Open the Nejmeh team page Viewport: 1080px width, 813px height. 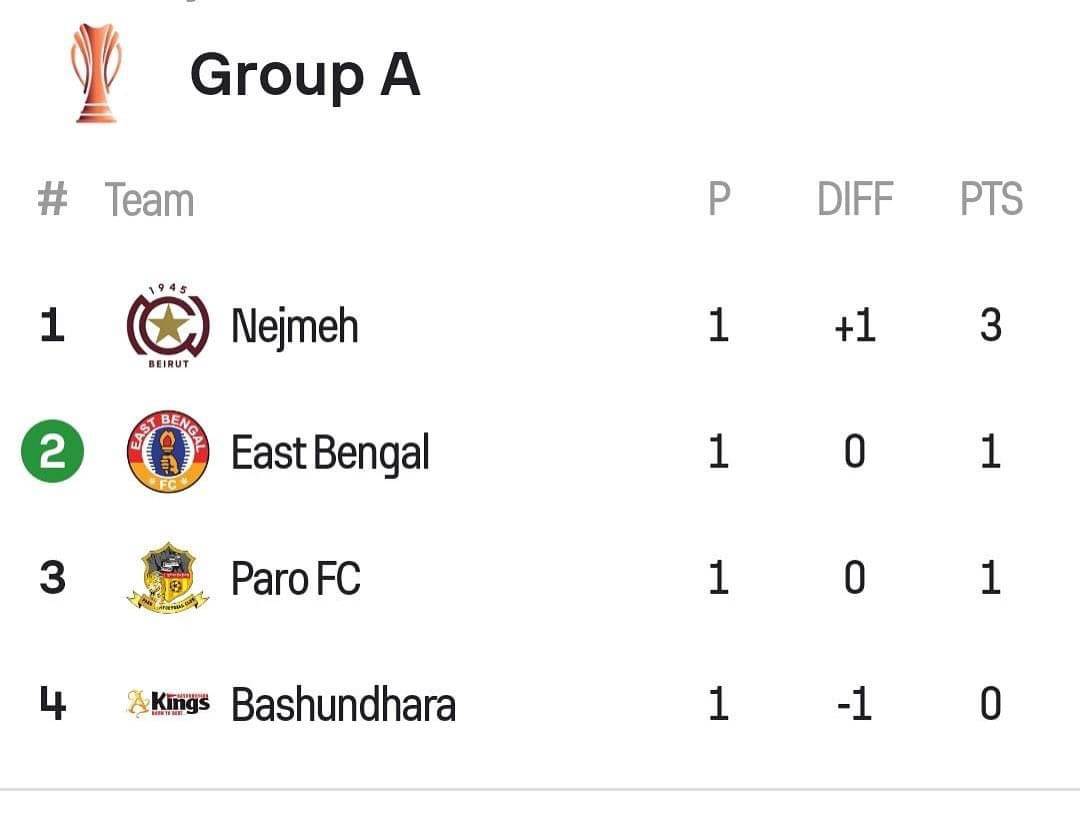[x=294, y=326]
